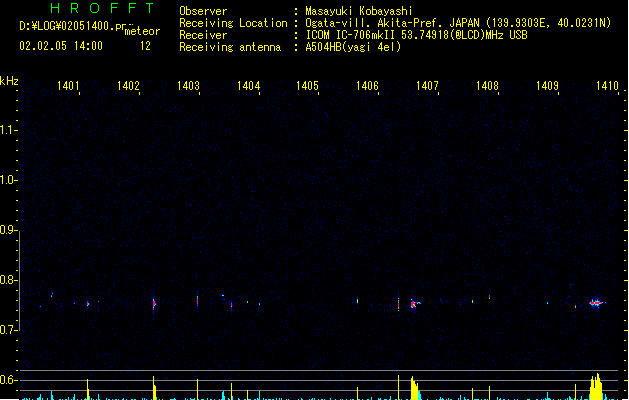Click the Receiver field label
The height and width of the screenshot is (400, 629).
pos(203,35)
